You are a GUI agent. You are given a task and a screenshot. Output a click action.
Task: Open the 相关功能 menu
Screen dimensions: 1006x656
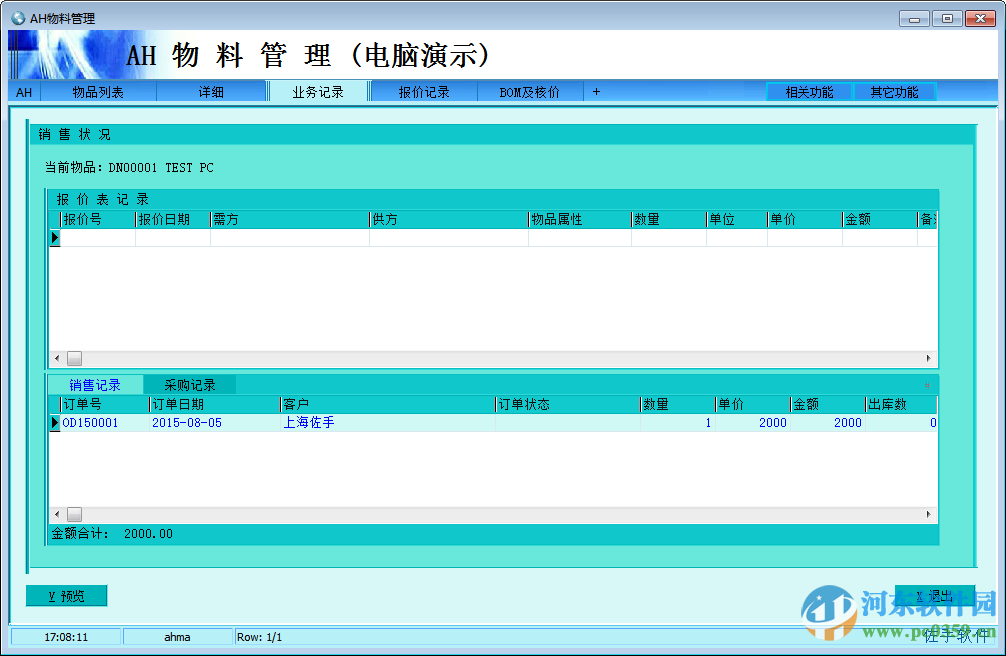coord(808,91)
